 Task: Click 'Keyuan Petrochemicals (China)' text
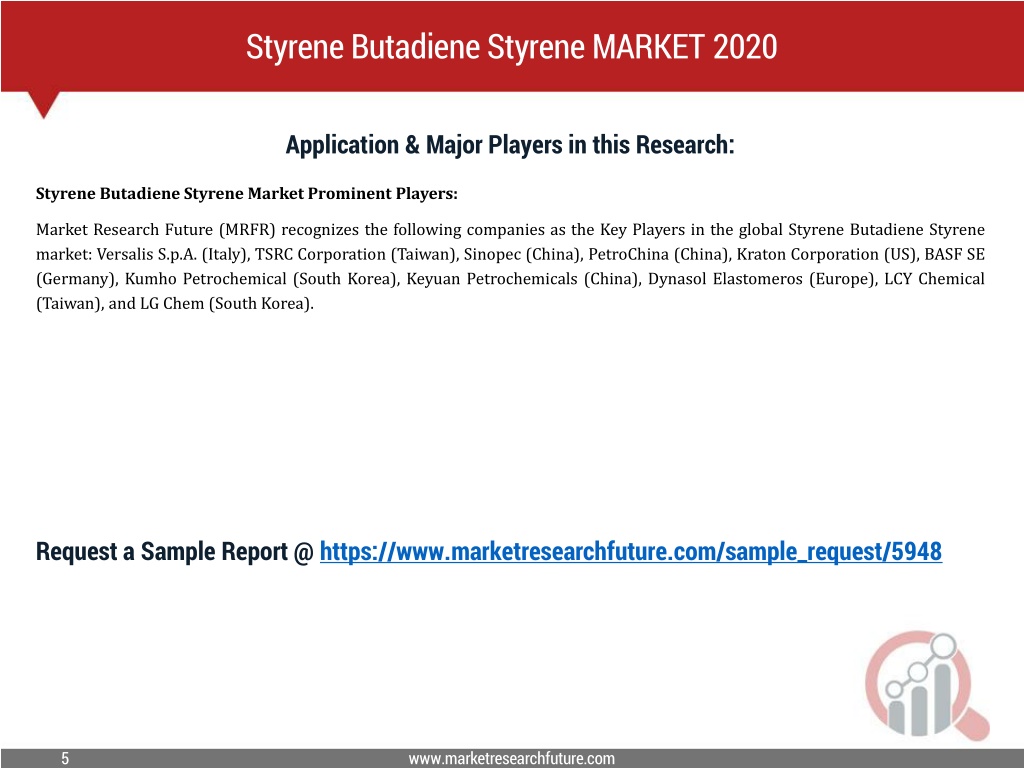524,280
